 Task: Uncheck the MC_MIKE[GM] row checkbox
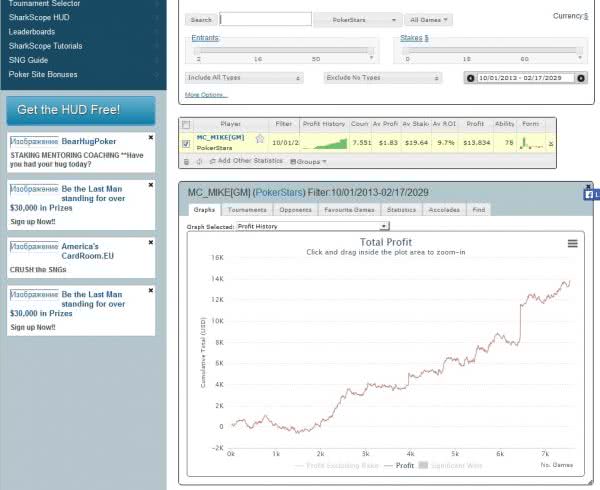point(186,143)
